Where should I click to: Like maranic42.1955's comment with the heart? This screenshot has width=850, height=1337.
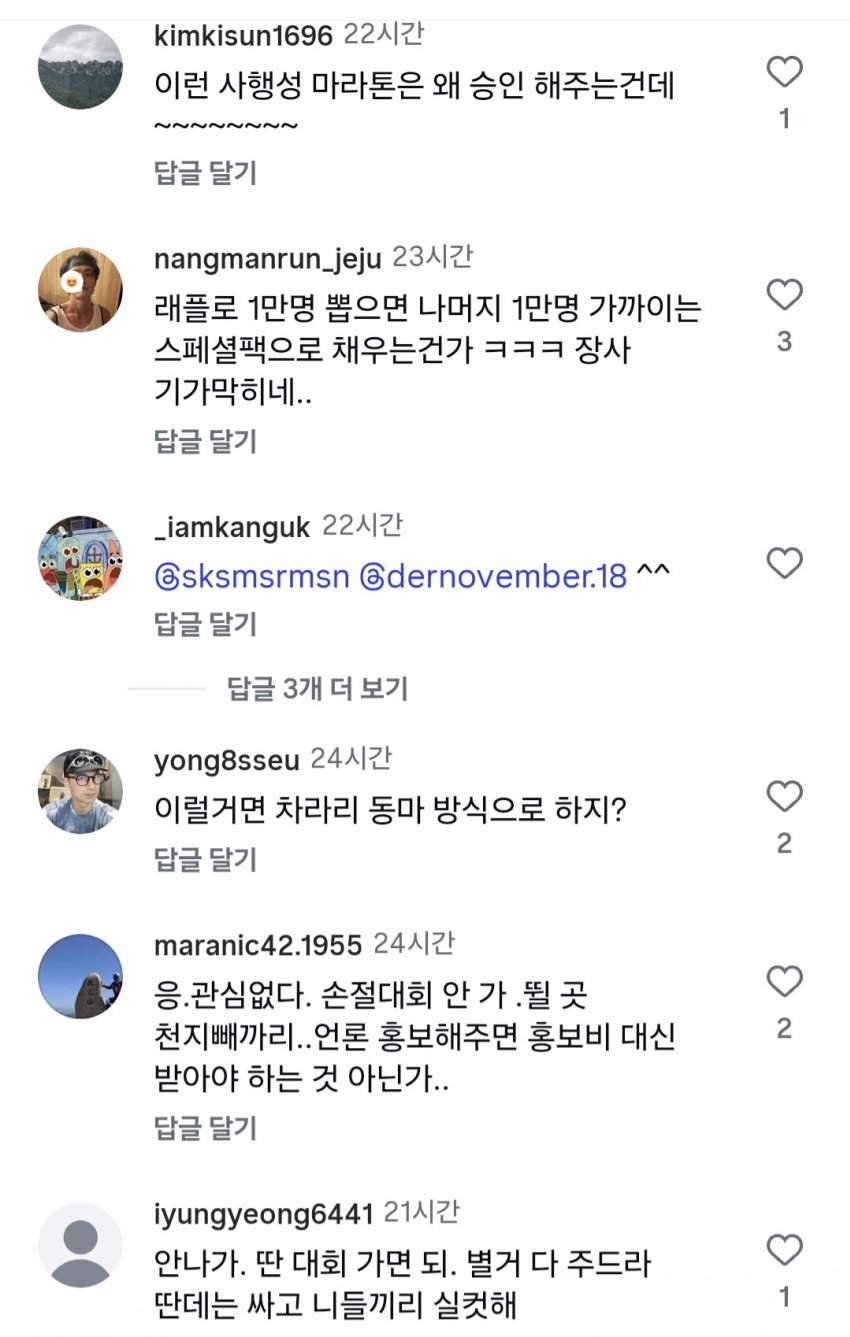click(x=785, y=982)
